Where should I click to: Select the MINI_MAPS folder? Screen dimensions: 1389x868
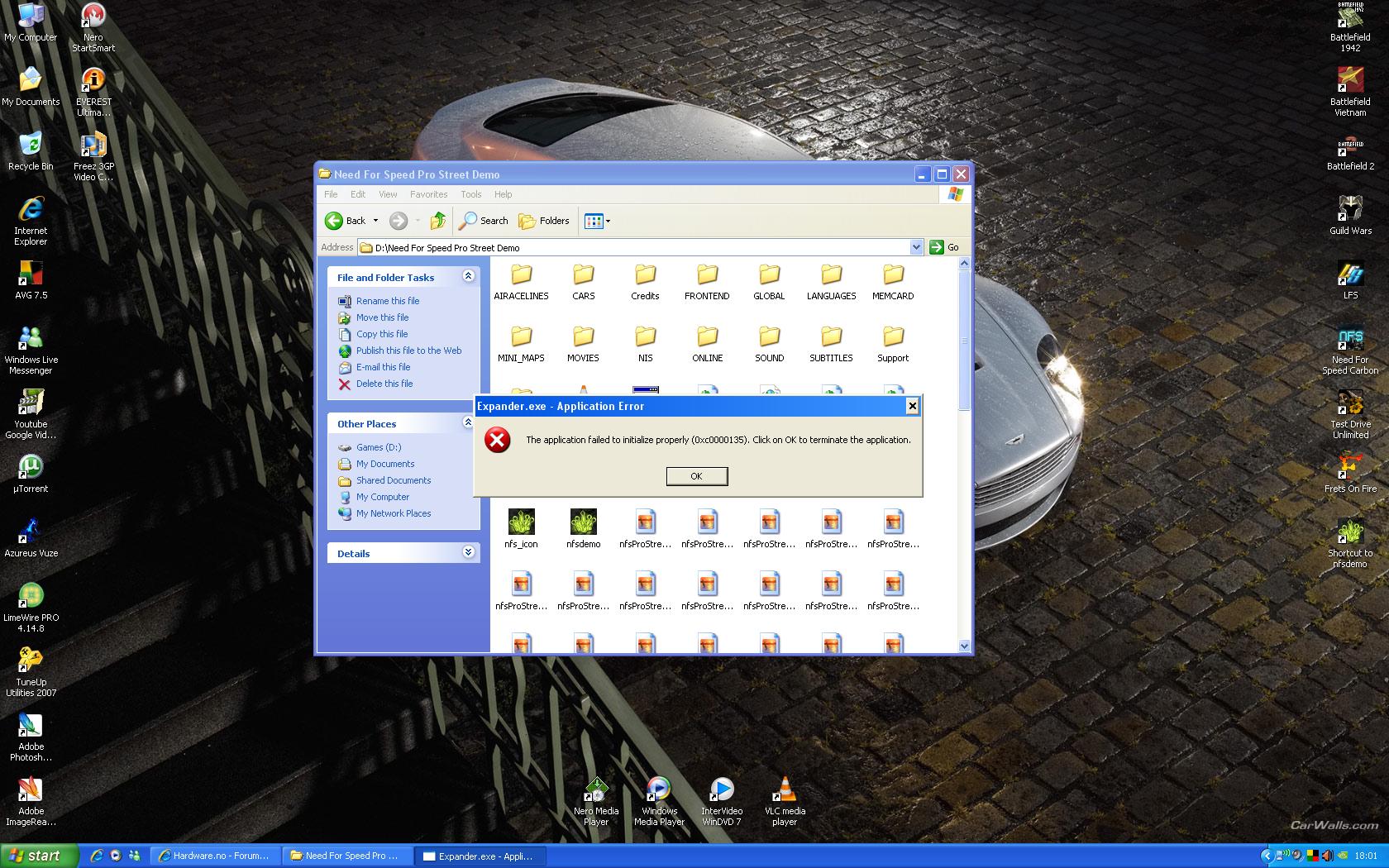pyautogui.click(x=521, y=344)
